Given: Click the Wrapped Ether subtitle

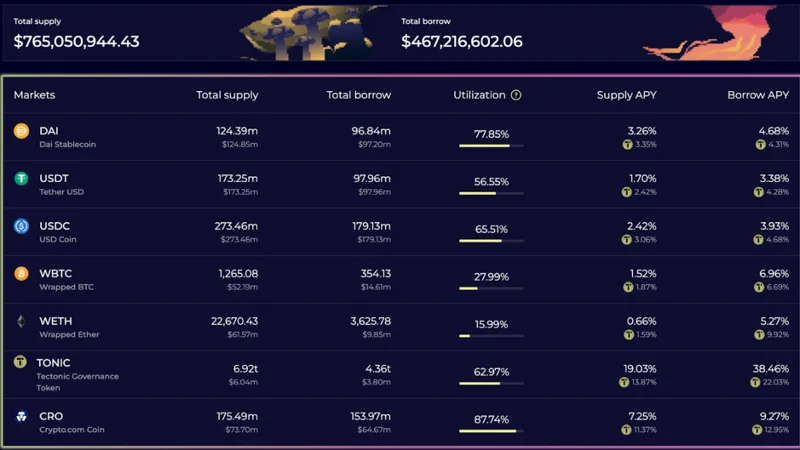Looking at the screenshot, I should coord(69,335).
